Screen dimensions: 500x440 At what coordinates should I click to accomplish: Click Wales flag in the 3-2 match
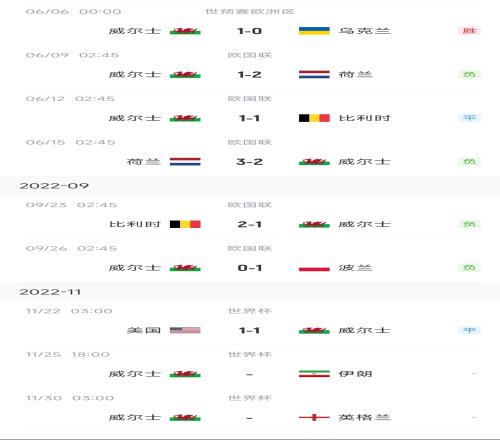point(314,162)
